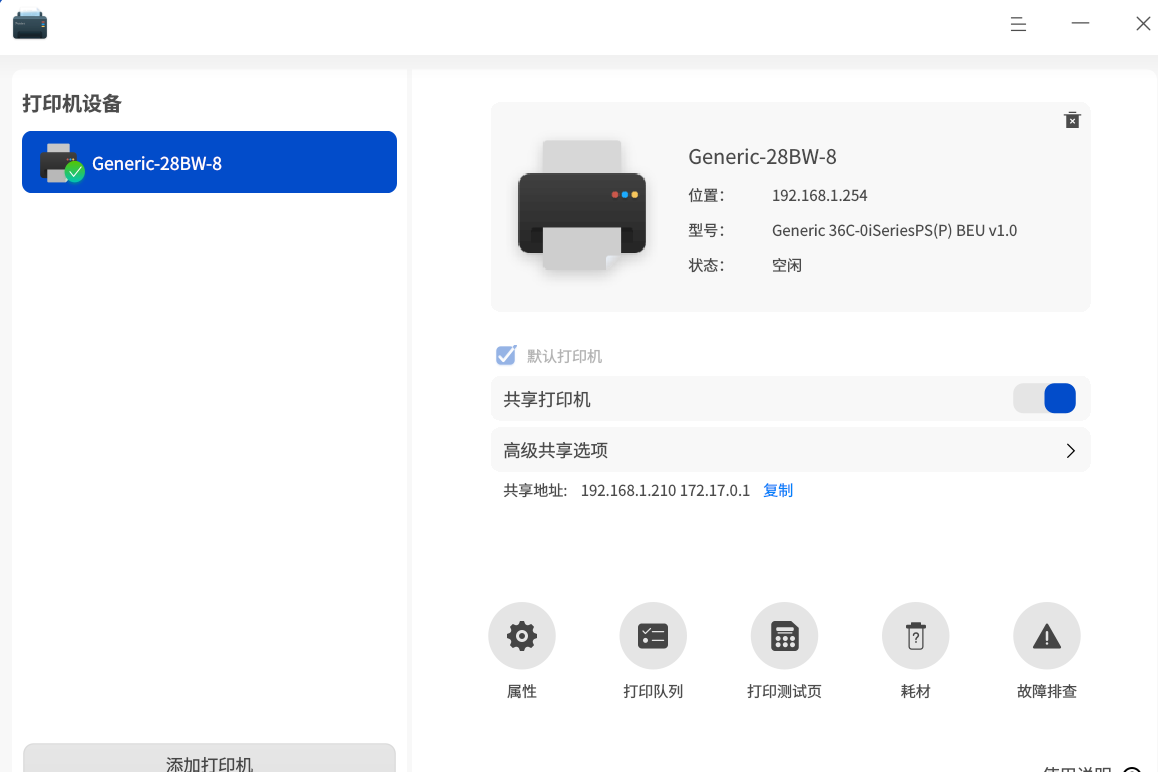Click the 打印测试页 test page icon

click(x=784, y=635)
